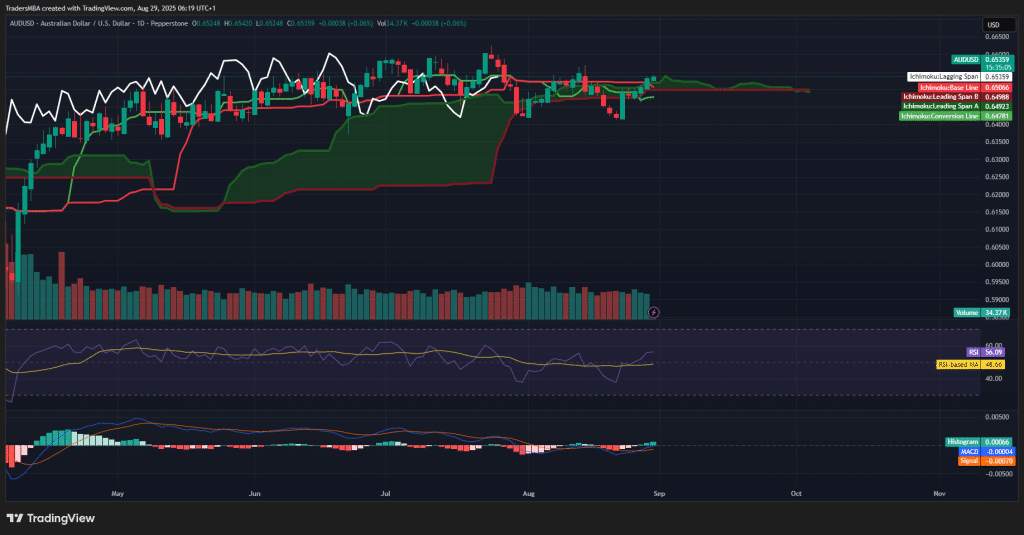Select the Ichimoku Lagging Span label
This screenshot has width=1024, height=535.
coord(943,76)
